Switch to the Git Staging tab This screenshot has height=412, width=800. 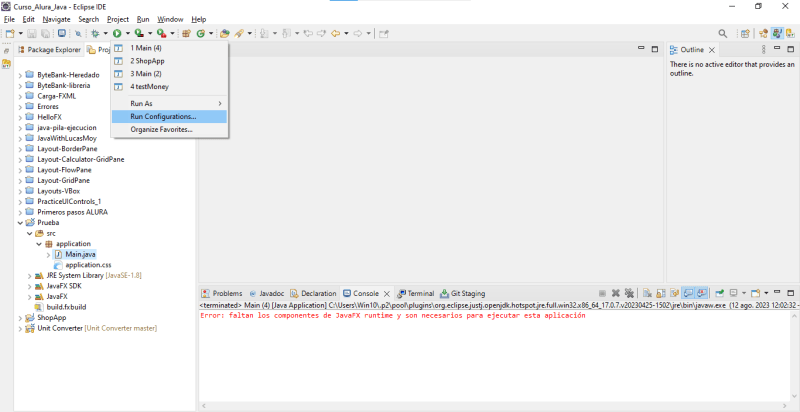(x=463, y=293)
